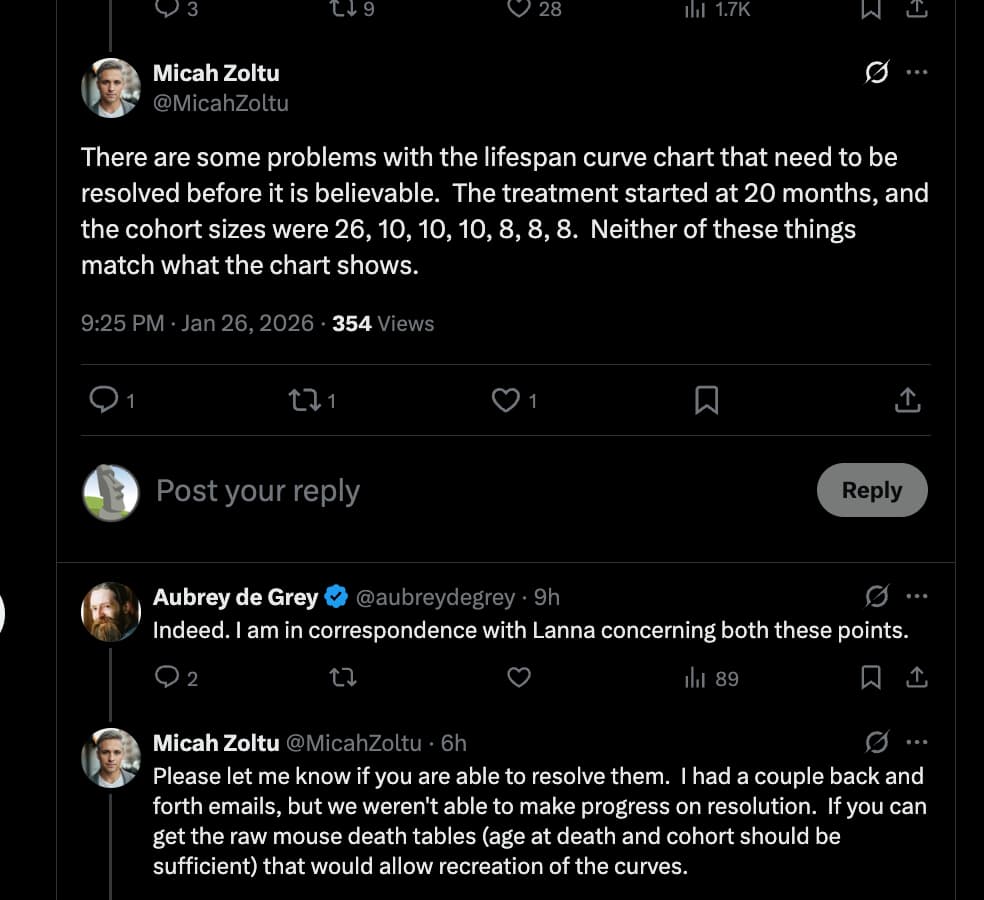Bookmark Aubrey de Grey's reply
Screen dimensions: 984x900
coord(871,678)
